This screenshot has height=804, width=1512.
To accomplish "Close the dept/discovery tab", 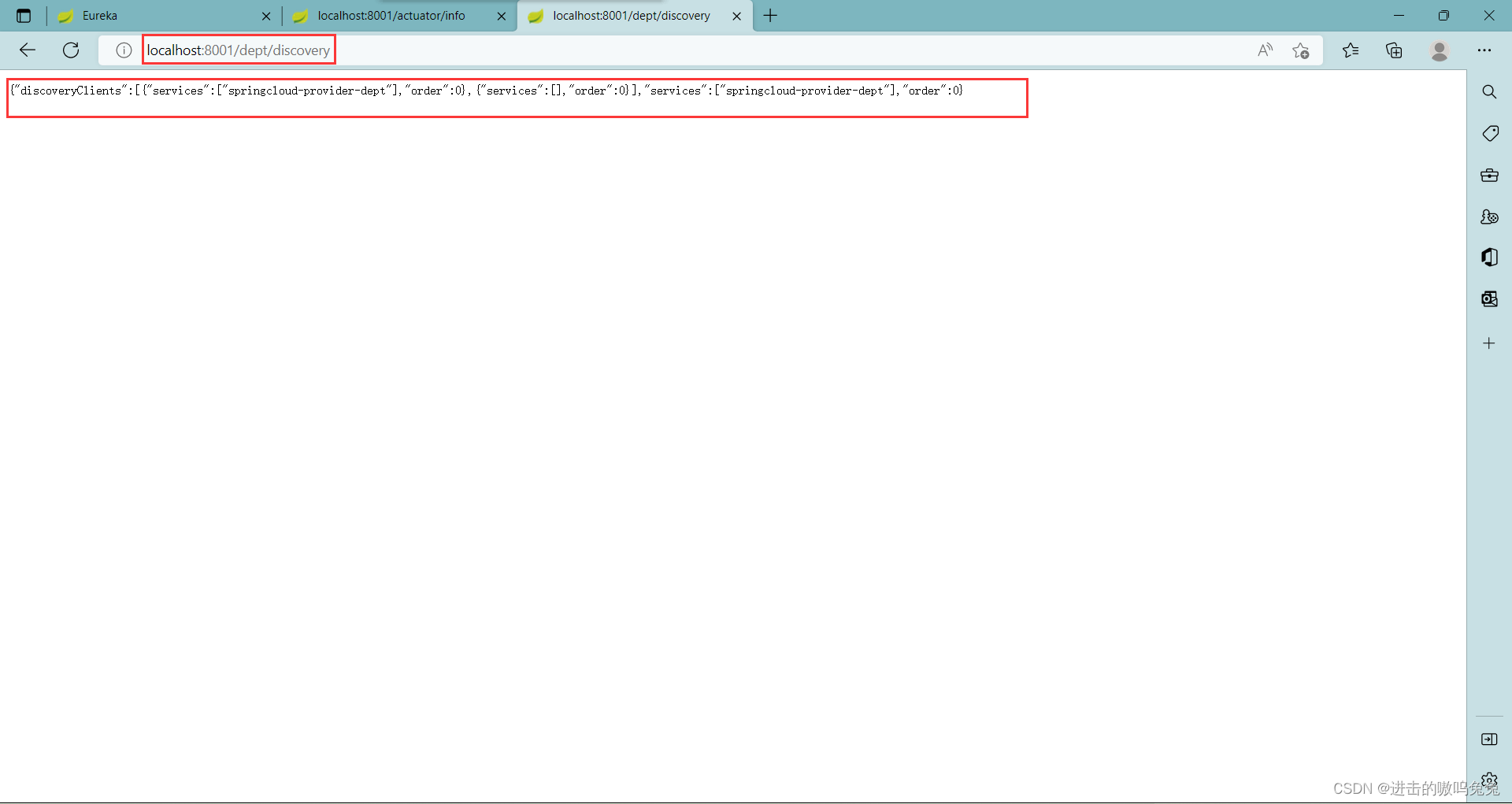I will pos(737,16).
